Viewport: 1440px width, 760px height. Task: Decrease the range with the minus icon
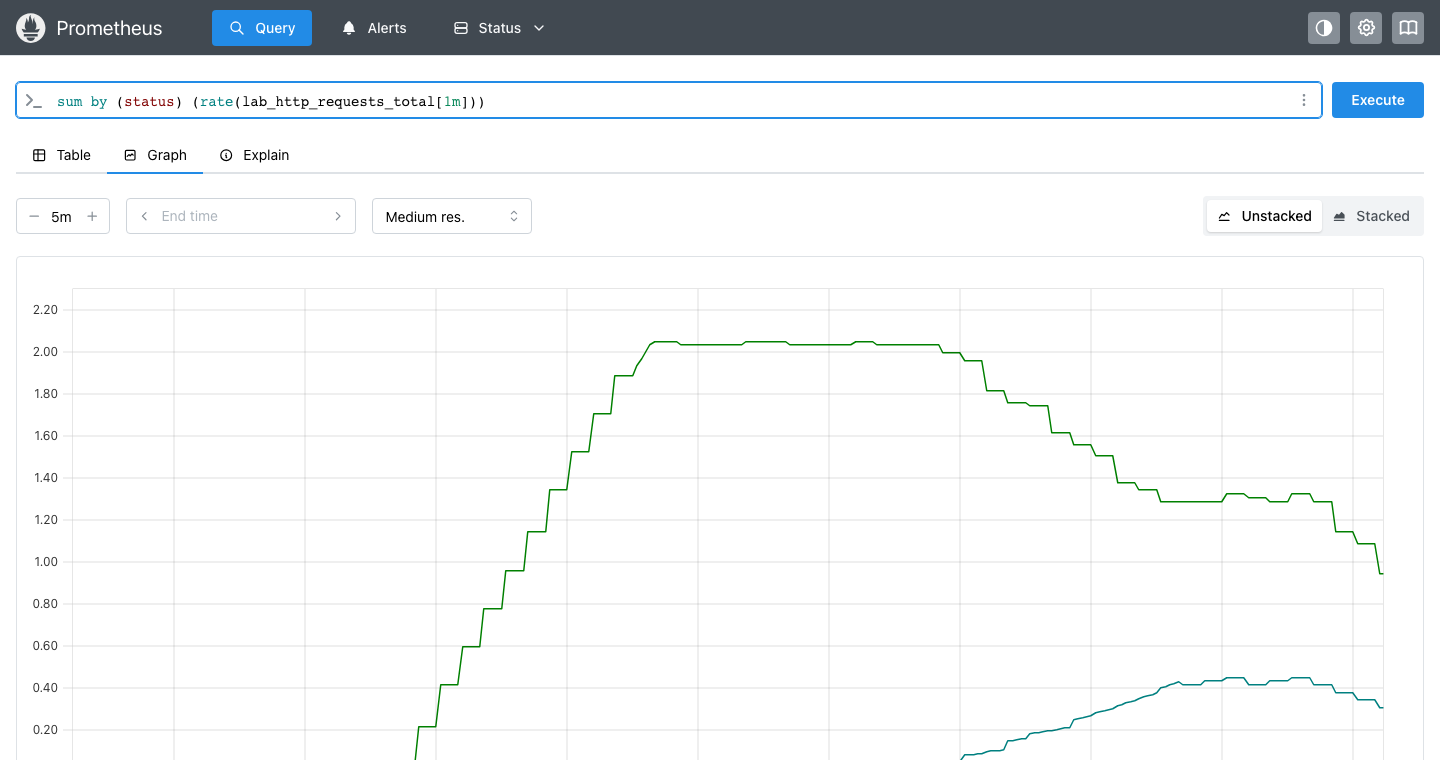tap(34, 216)
